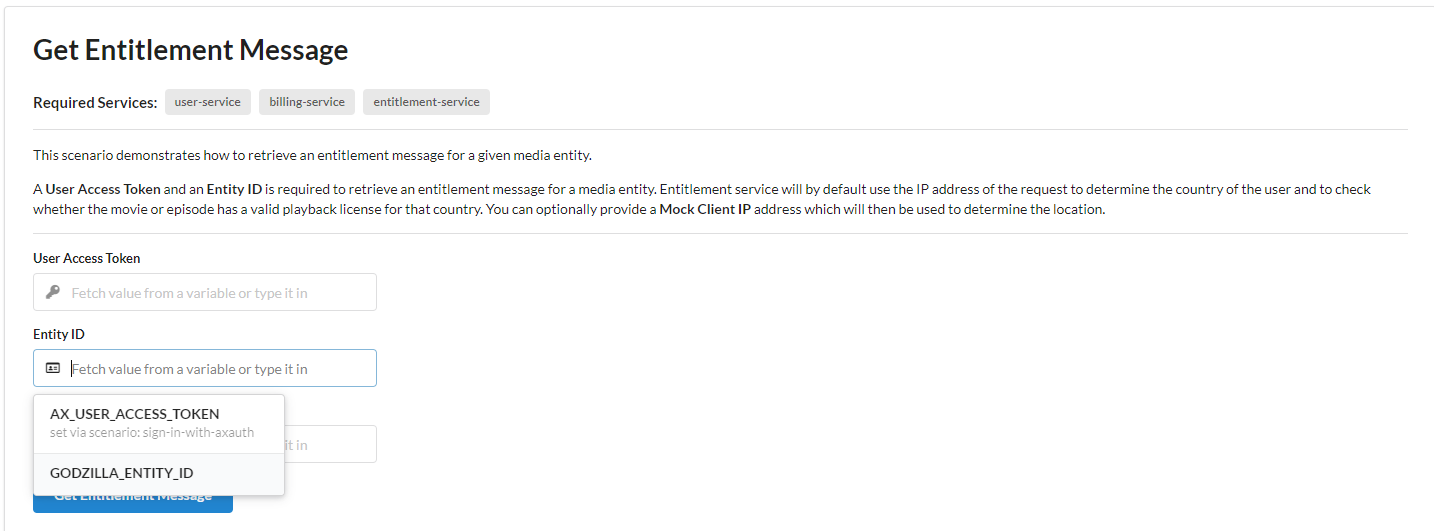Click the user-service tag
The width and height of the screenshot is (1434, 531).
[207, 102]
